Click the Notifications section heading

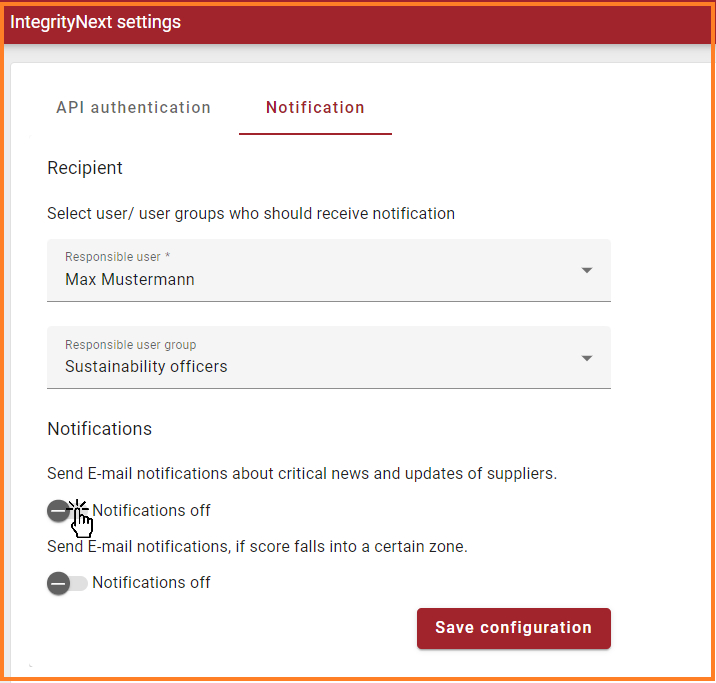(99, 429)
